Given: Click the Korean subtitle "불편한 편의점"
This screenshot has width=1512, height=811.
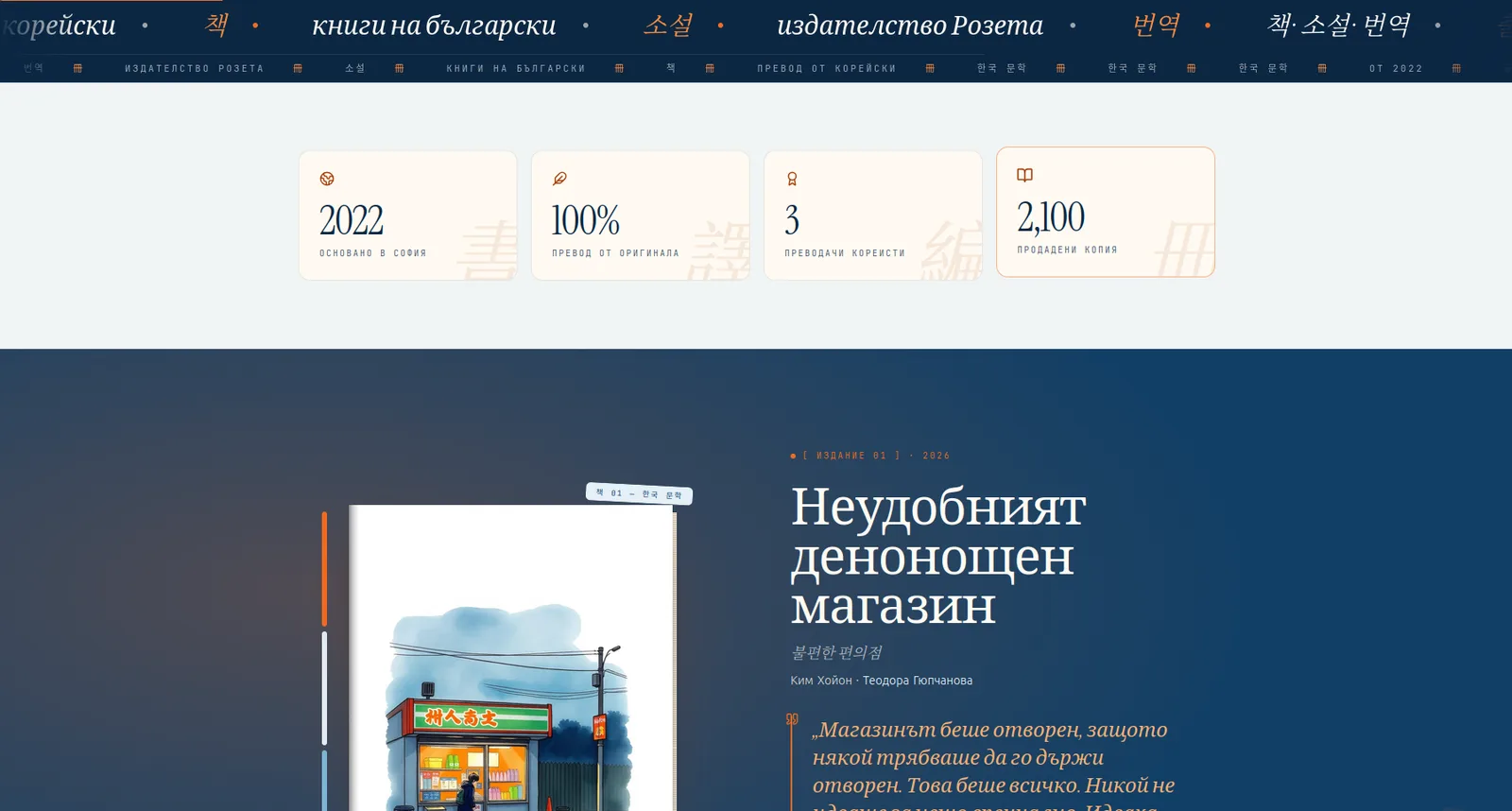Looking at the screenshot, I should tap(836, 653).
